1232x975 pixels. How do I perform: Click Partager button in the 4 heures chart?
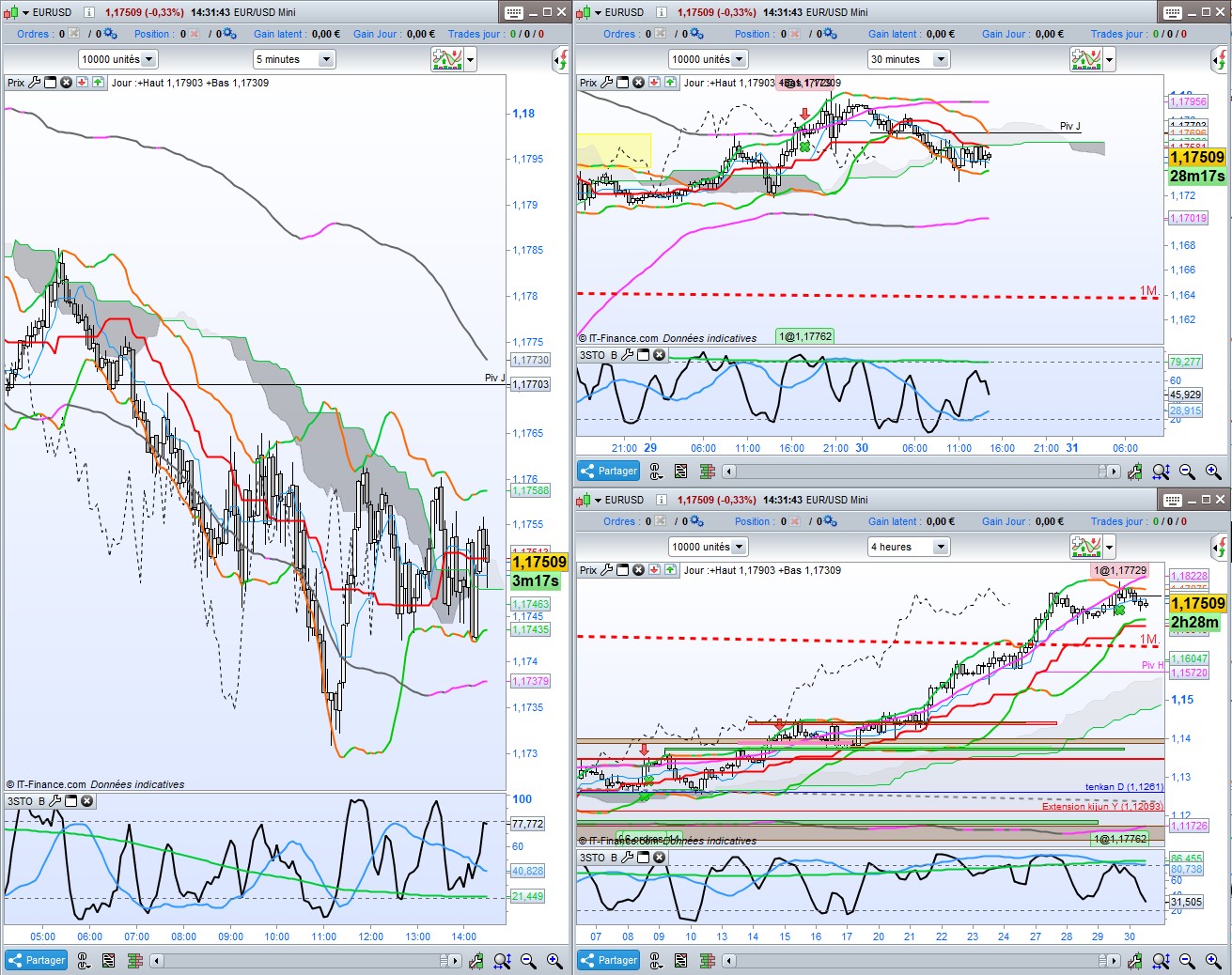(x=609, y=960)
